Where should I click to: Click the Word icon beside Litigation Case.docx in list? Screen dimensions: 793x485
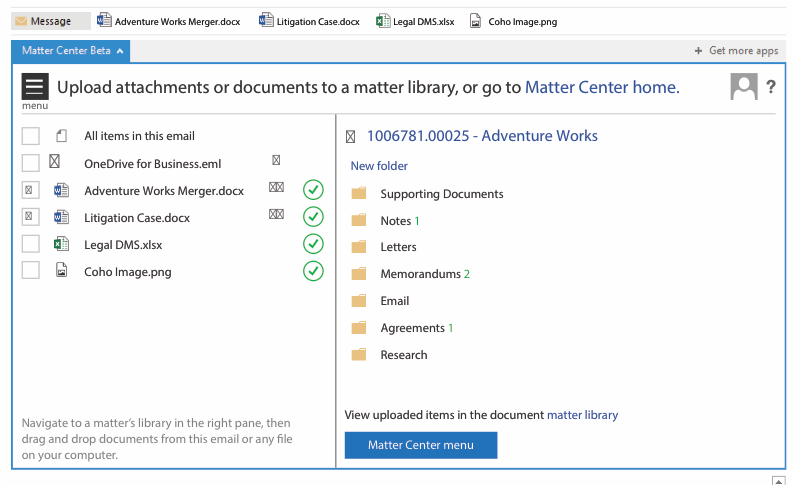pos(61,217)
